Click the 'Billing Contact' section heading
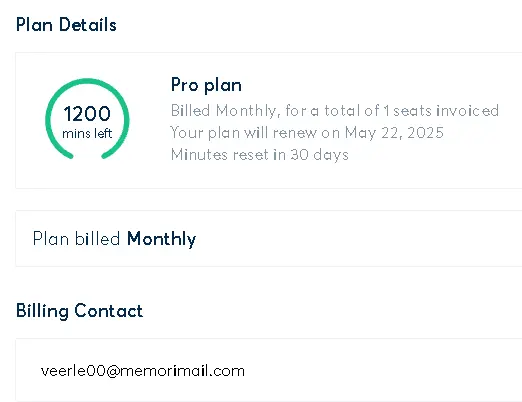522x402 pixels. [79, 311]
